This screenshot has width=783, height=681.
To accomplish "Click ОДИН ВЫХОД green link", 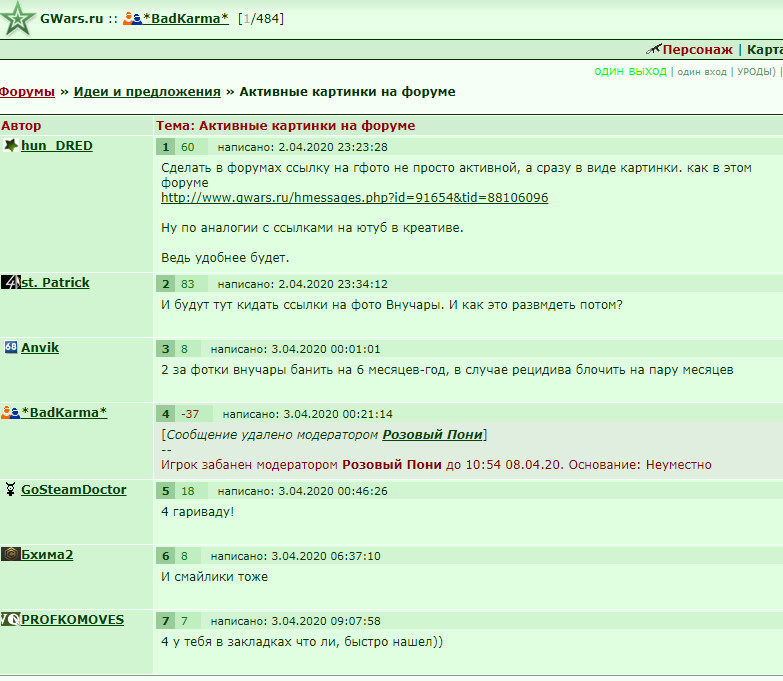I will click(630, 71).
